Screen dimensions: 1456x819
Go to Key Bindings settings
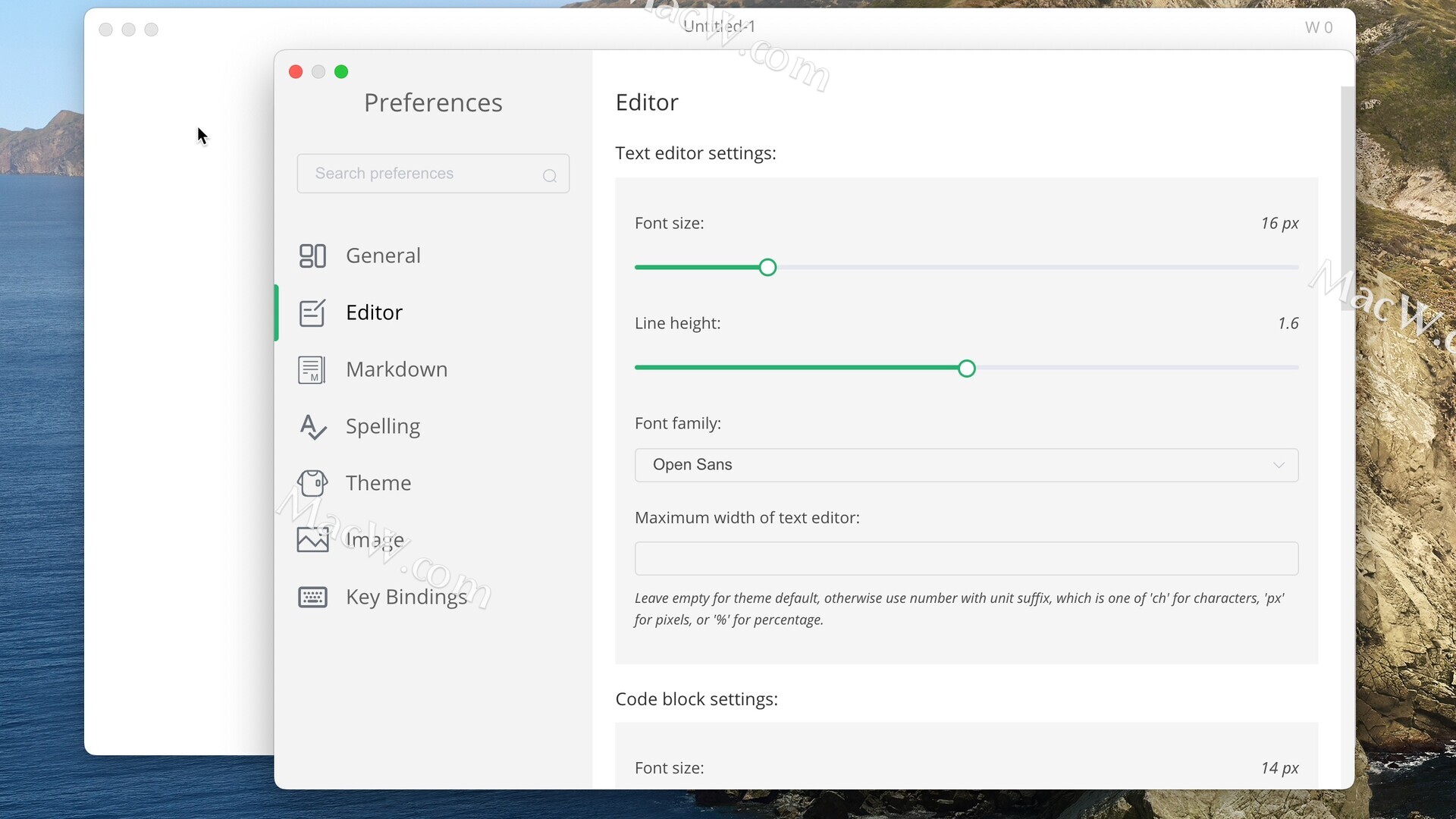point(406,597)
